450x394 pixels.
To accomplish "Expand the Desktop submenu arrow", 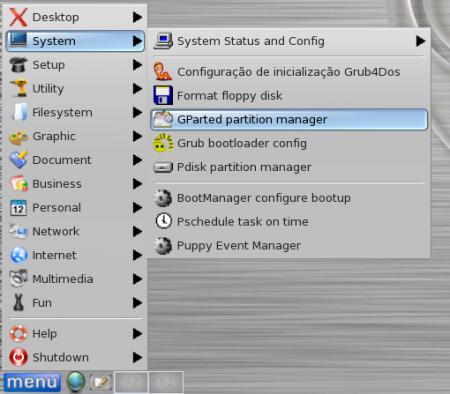I will tap(137, 17).
